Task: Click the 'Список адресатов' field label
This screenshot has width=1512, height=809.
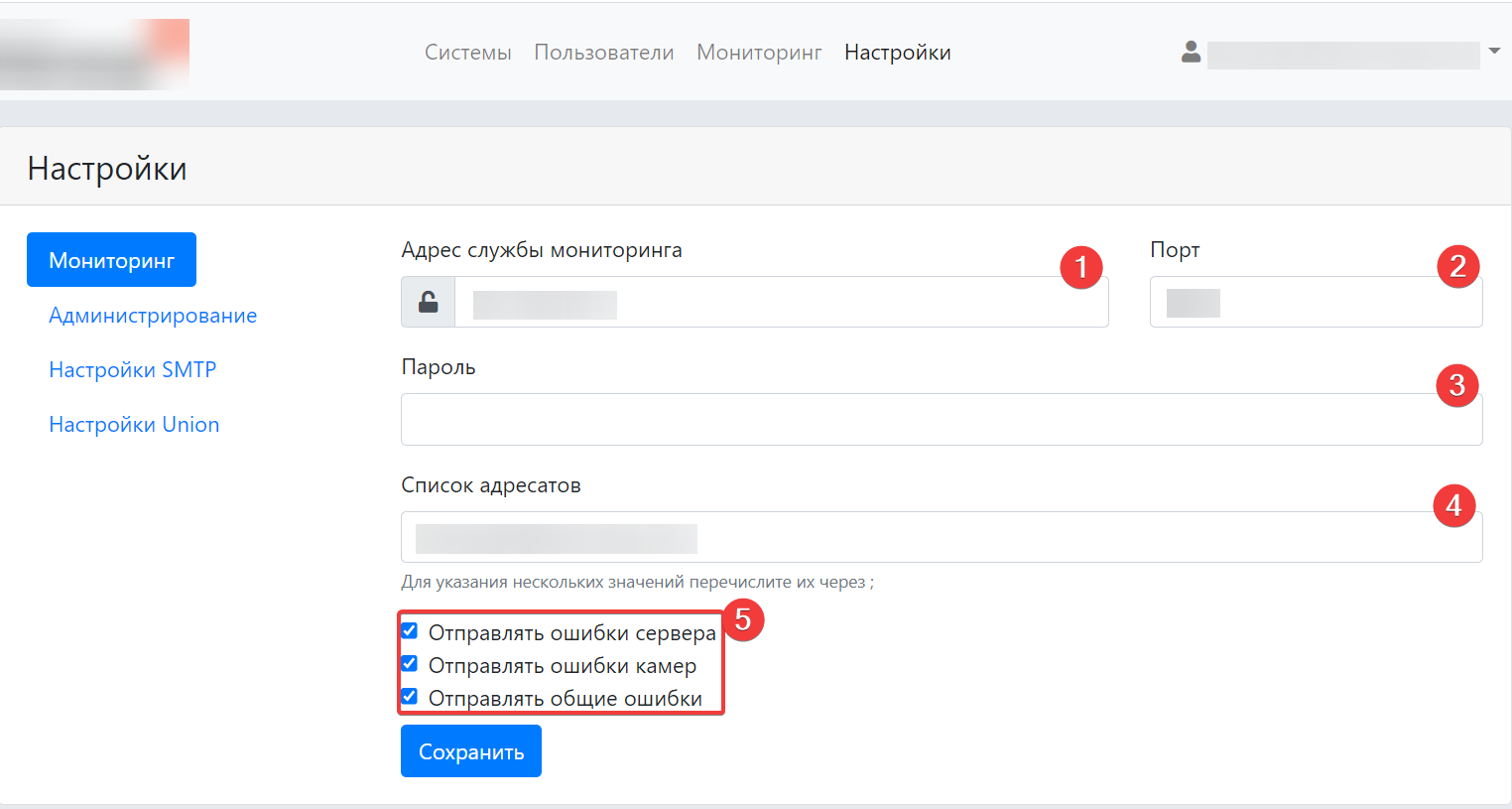Action: (491, 485)
